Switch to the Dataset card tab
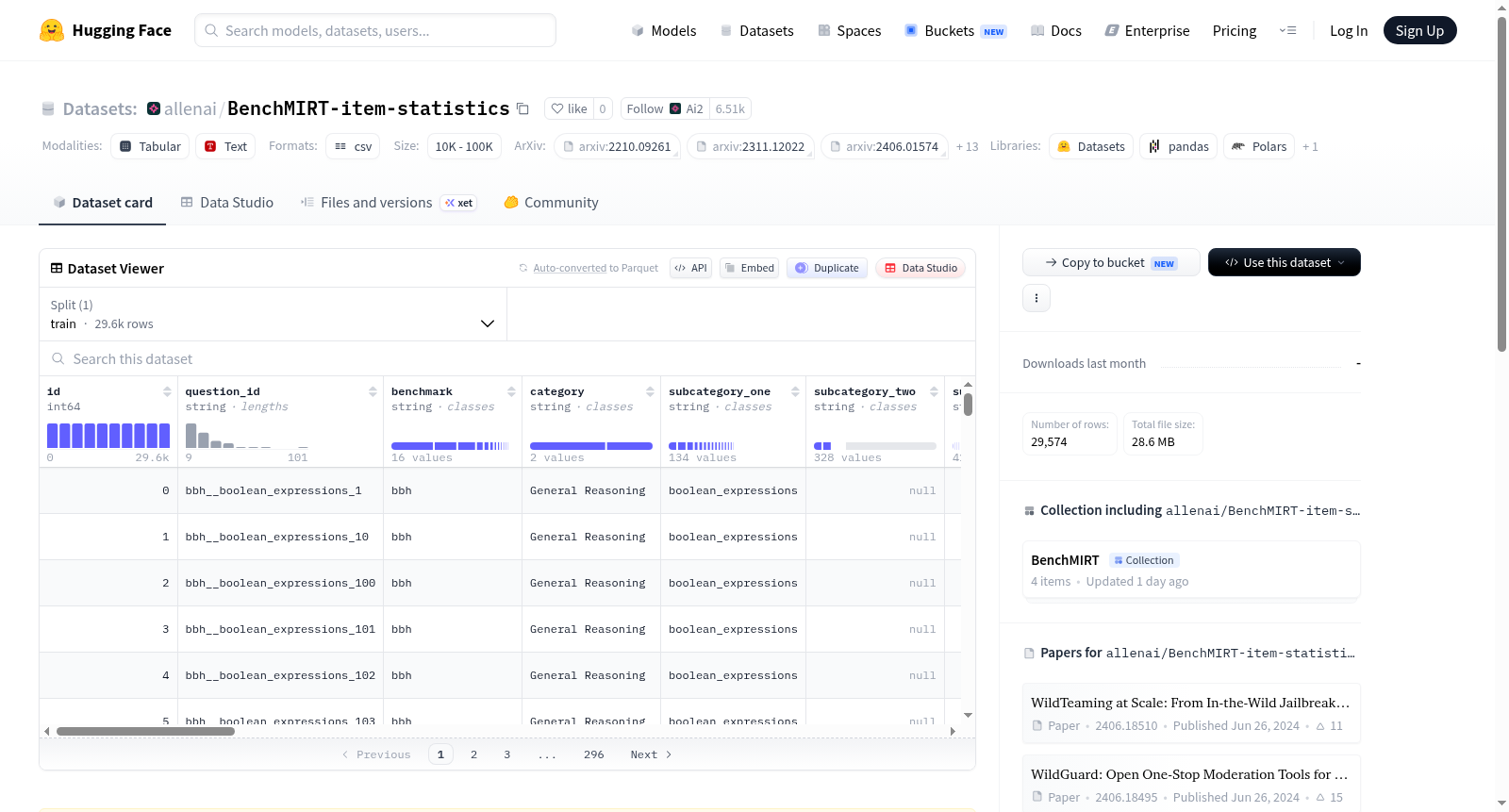The height and width of the screenshot is (812, 1509). [x=103, y=202]
